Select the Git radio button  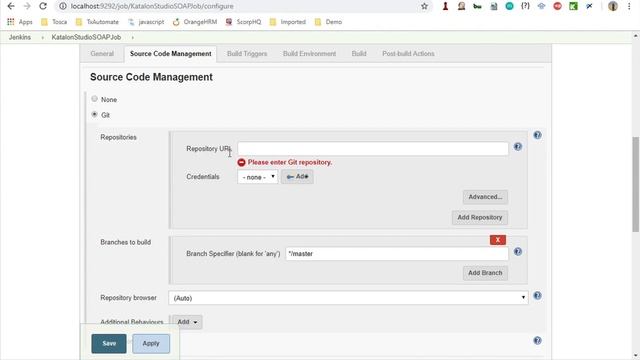[94, 114]
